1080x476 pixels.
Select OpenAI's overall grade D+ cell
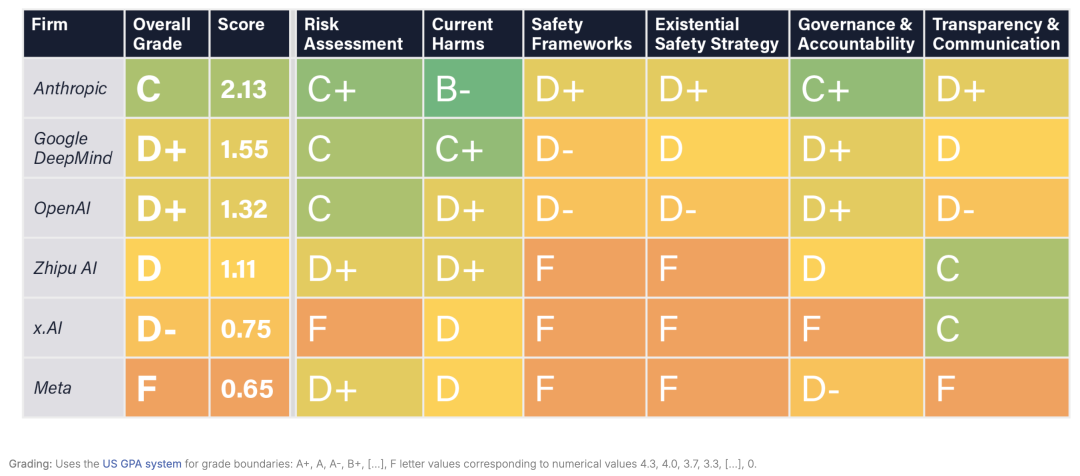[x=166, y=207]
